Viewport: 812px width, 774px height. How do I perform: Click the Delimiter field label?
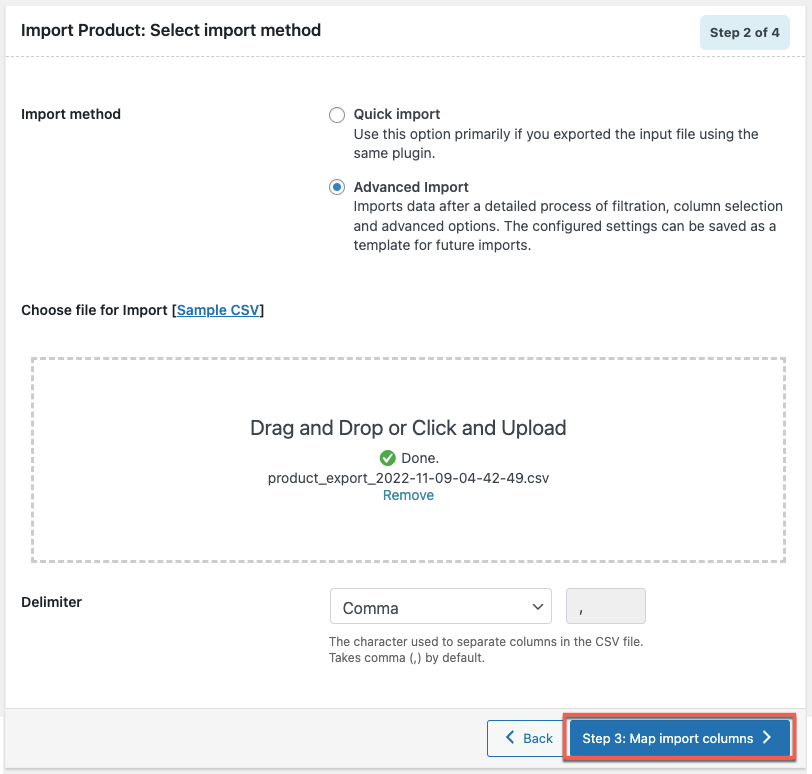[x=51, y=602]
